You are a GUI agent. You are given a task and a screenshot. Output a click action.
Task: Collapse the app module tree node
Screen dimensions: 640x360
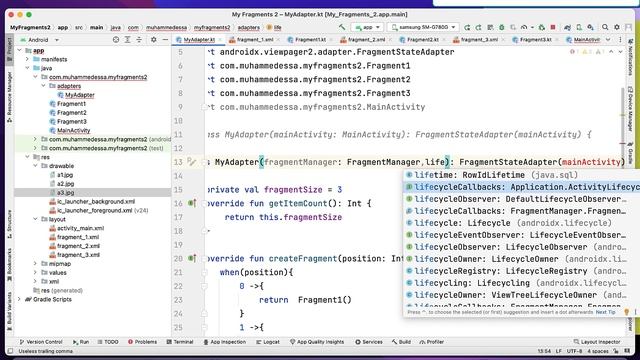(19, 50)
